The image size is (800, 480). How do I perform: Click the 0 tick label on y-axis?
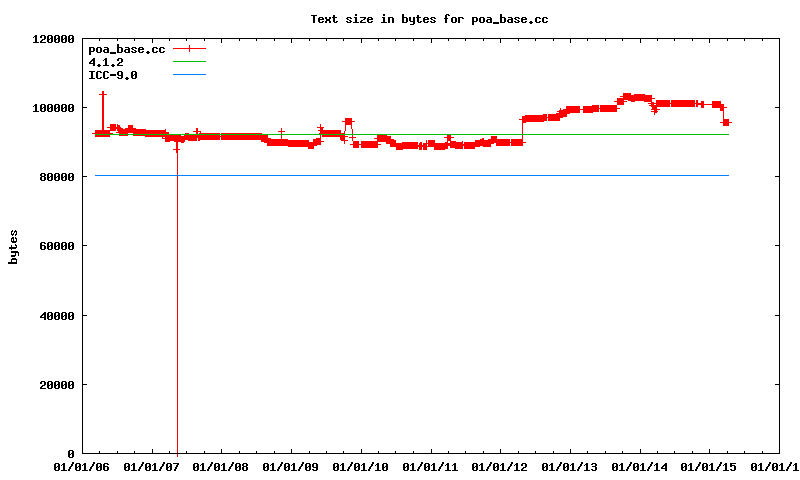click(71, 454)
